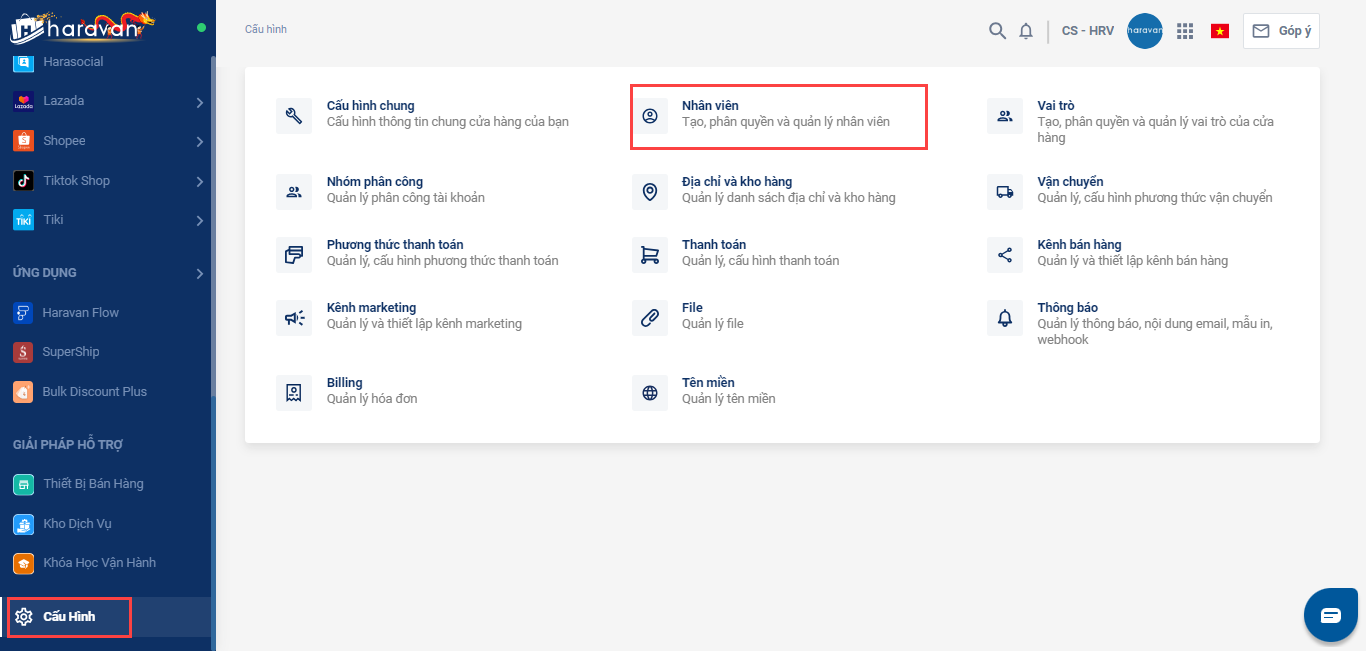Select Cấu Hình in the sidebar
The image size is (1366, 651).
coord(69,617)
